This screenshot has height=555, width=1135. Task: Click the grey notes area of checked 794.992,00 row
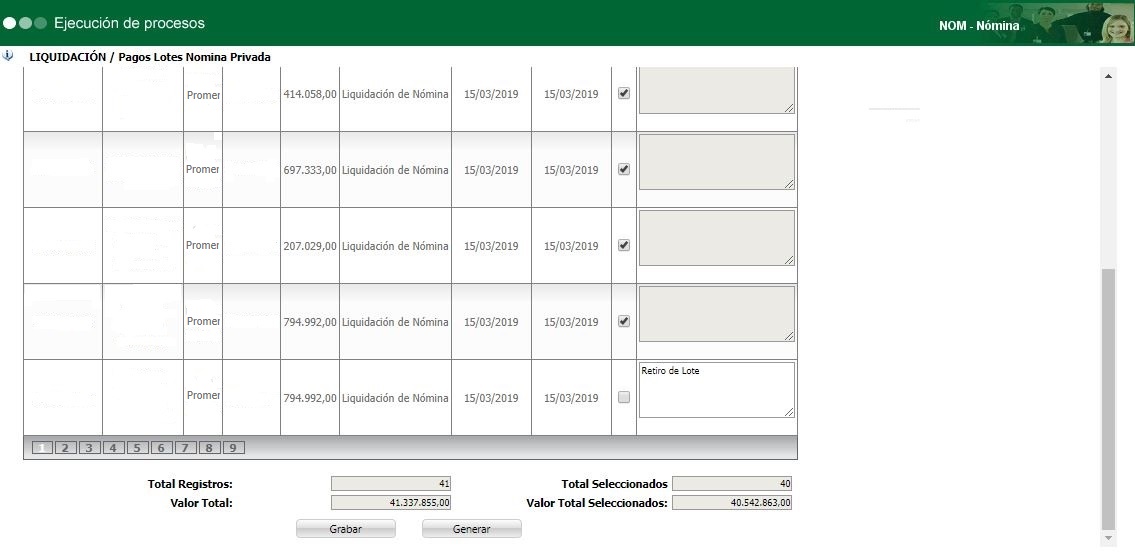click(x=717, y=314)
